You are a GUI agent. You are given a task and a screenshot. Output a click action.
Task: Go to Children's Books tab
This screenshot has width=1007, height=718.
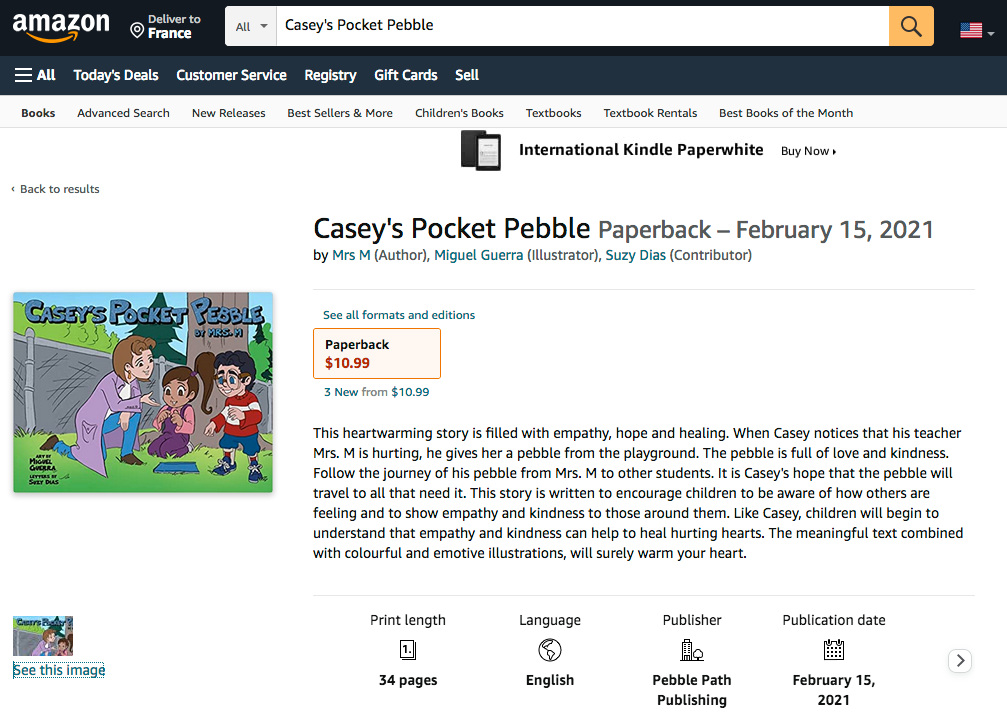(459, 113)
